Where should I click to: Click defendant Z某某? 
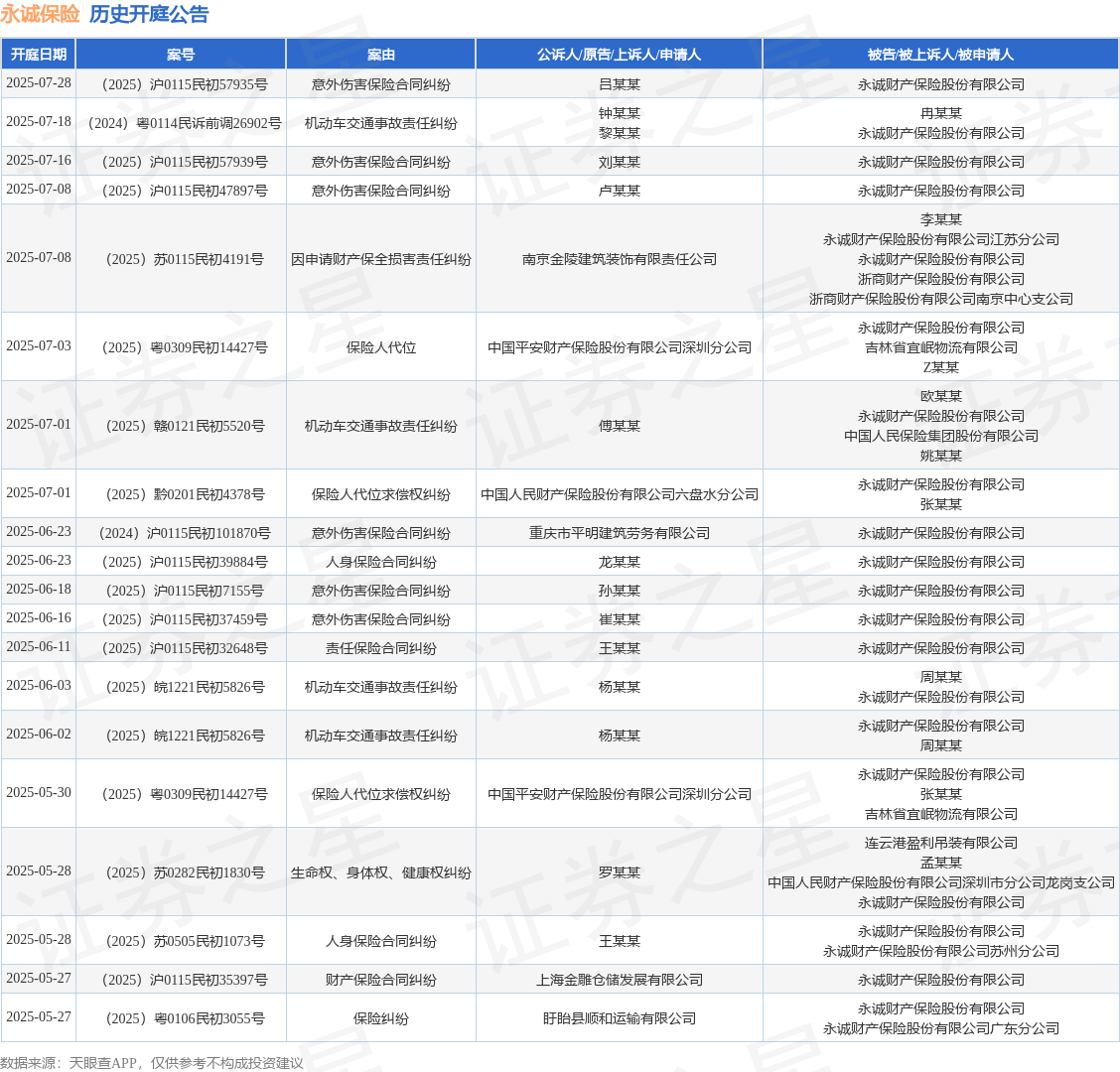pyautogui.click(x=940, y=367)
